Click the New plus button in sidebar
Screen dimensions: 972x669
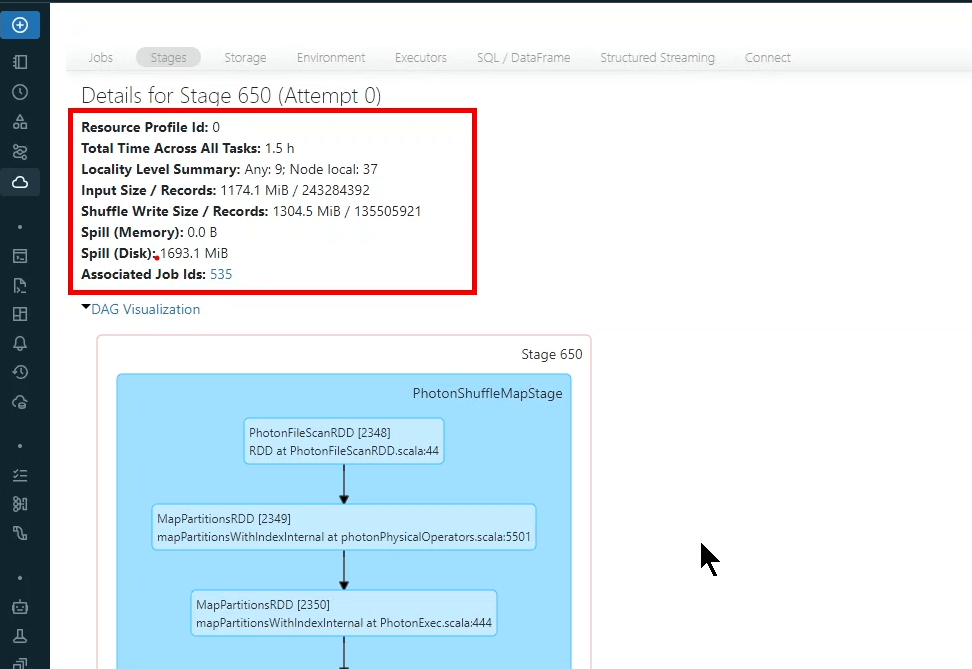[x=20, y=25]
